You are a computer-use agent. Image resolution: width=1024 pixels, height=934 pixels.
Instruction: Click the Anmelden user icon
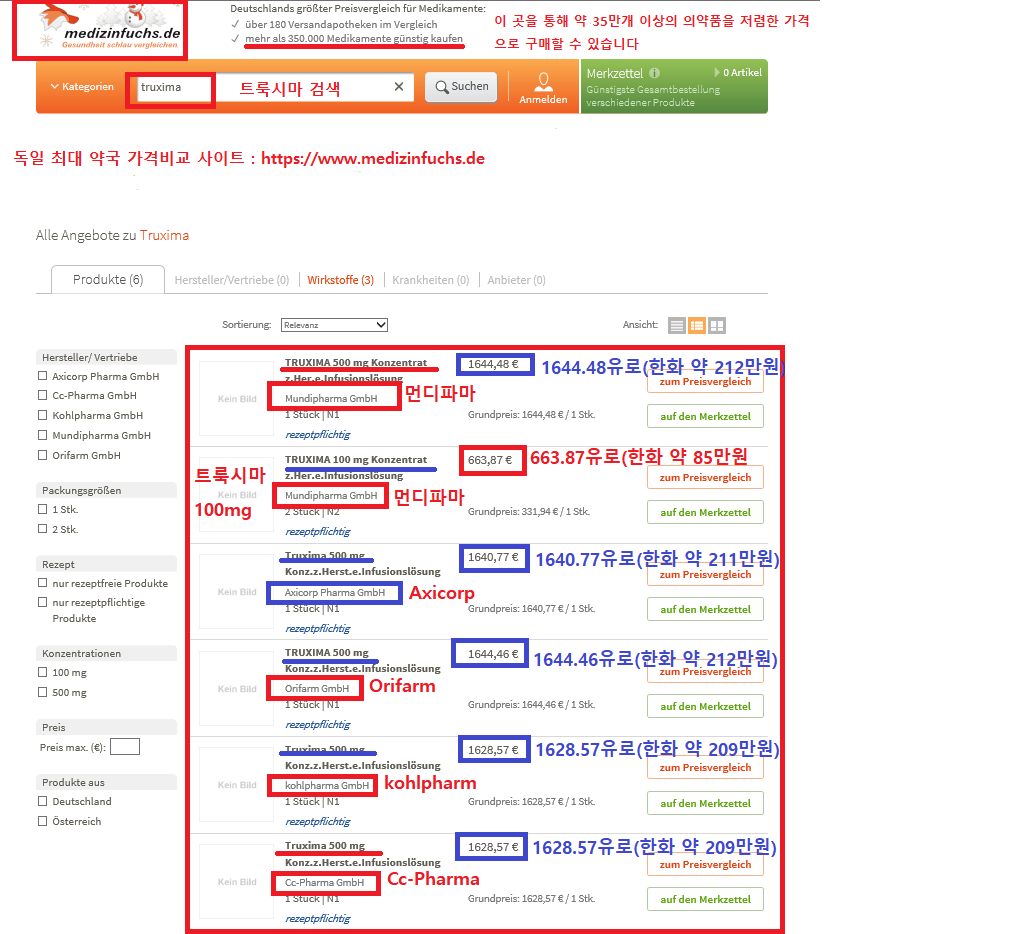point(543,80)
